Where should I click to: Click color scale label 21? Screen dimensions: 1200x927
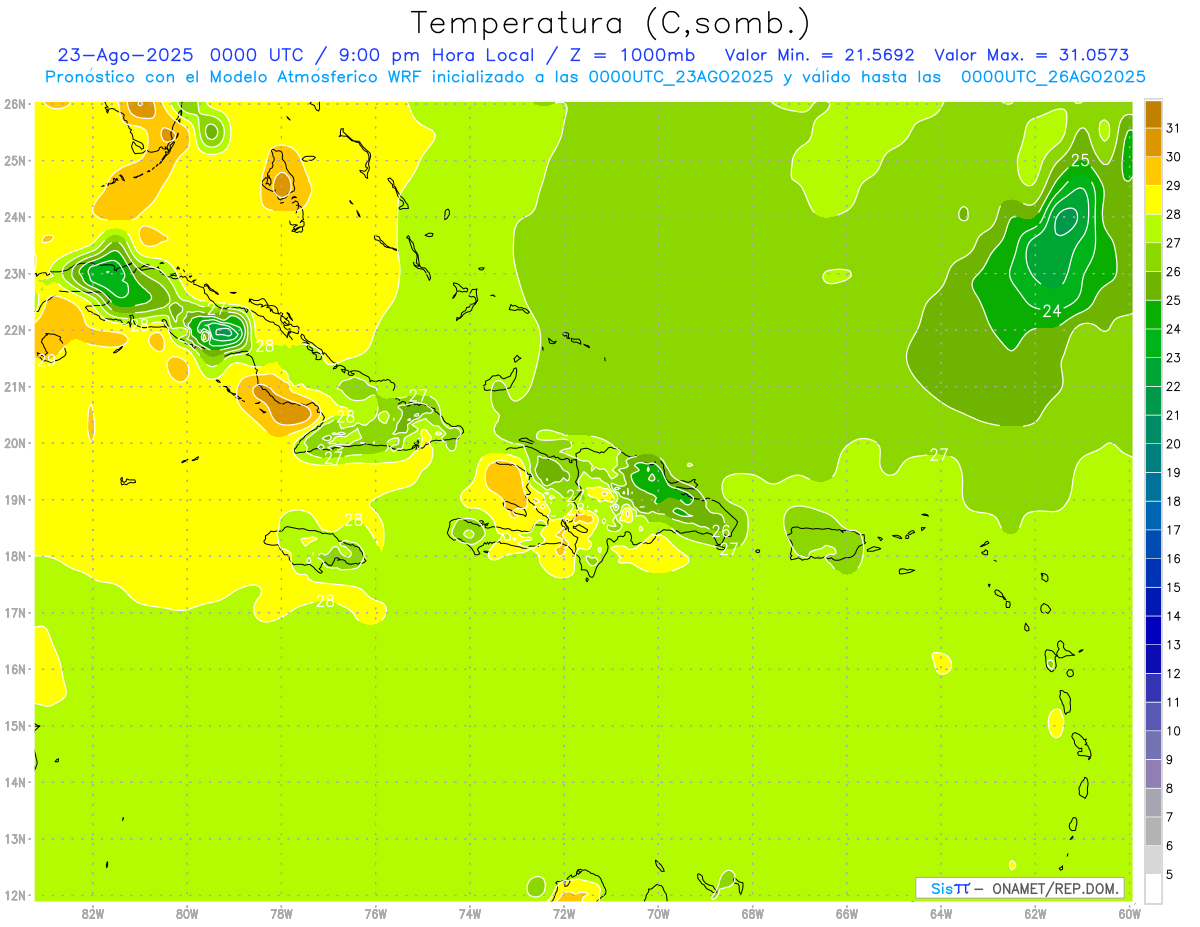pos(1173,415)
